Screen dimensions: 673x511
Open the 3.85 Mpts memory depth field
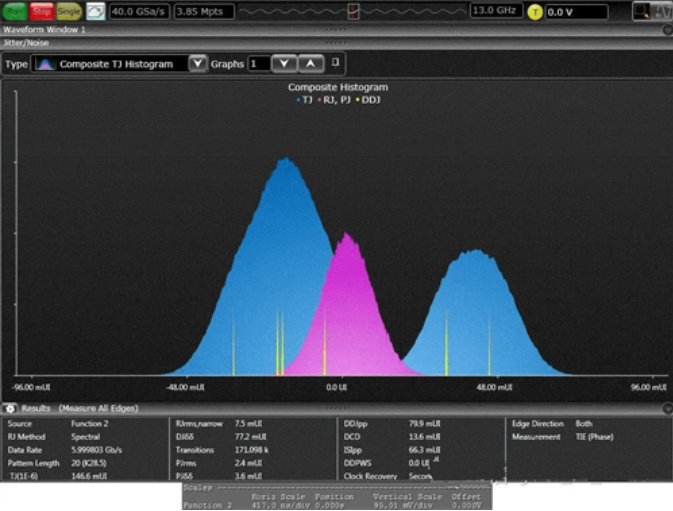(x=204, y=12)
